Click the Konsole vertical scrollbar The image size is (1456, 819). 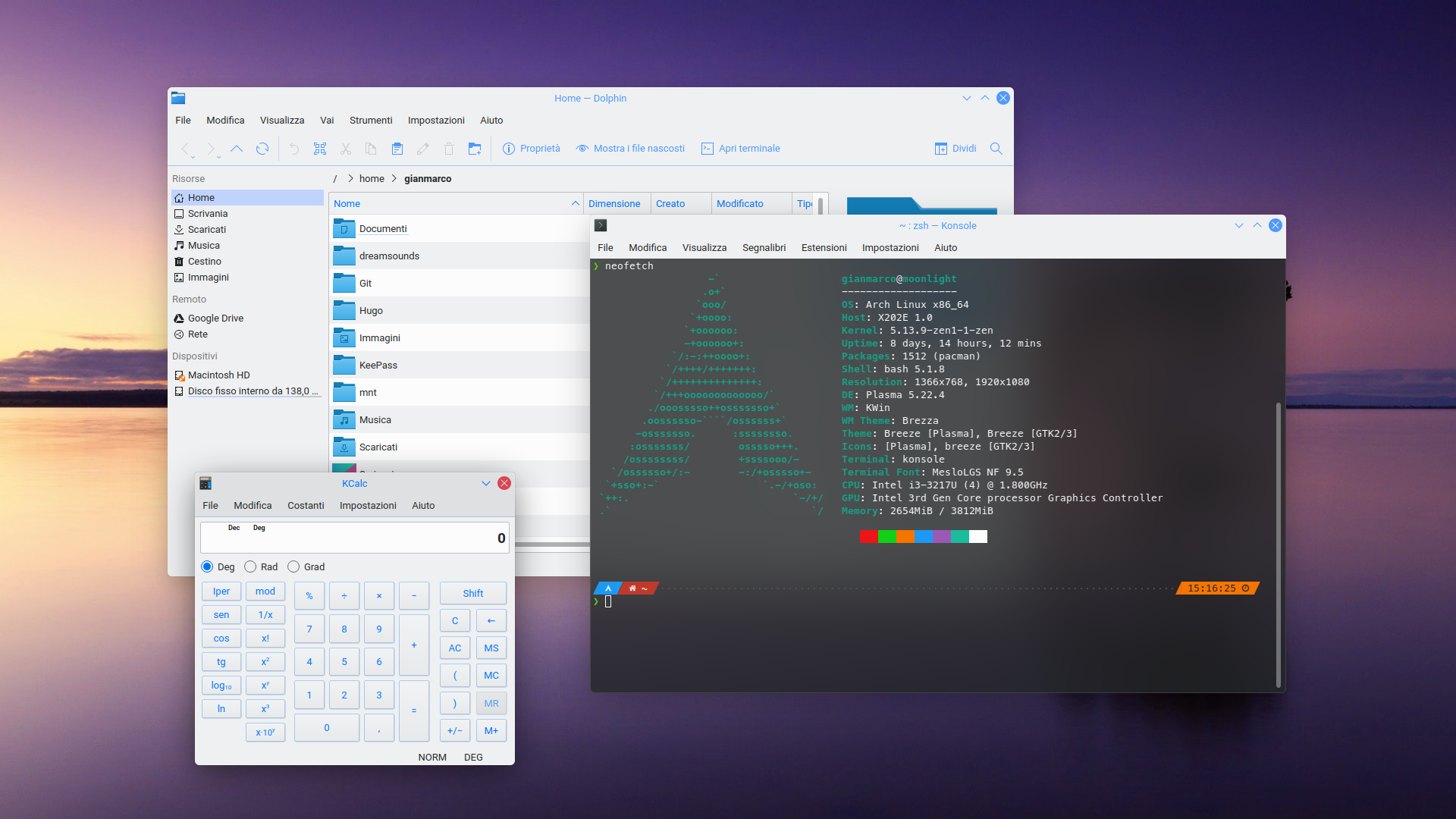click(1279, 544)
